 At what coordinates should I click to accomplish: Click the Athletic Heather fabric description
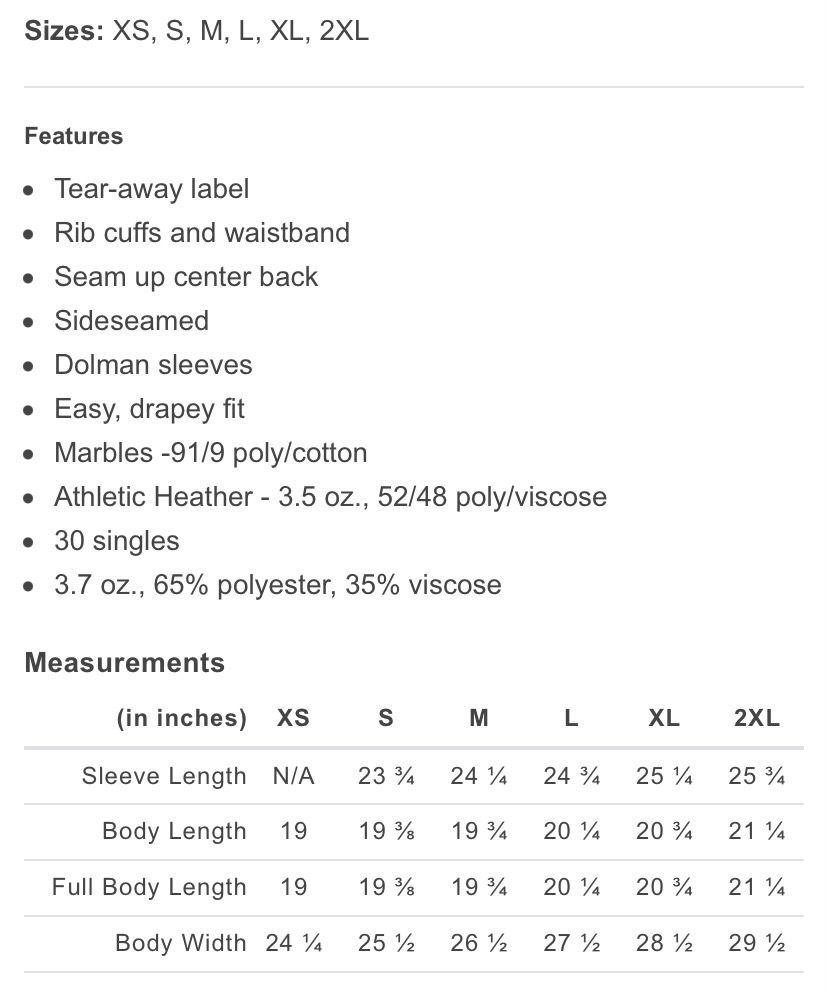point(330,497)
